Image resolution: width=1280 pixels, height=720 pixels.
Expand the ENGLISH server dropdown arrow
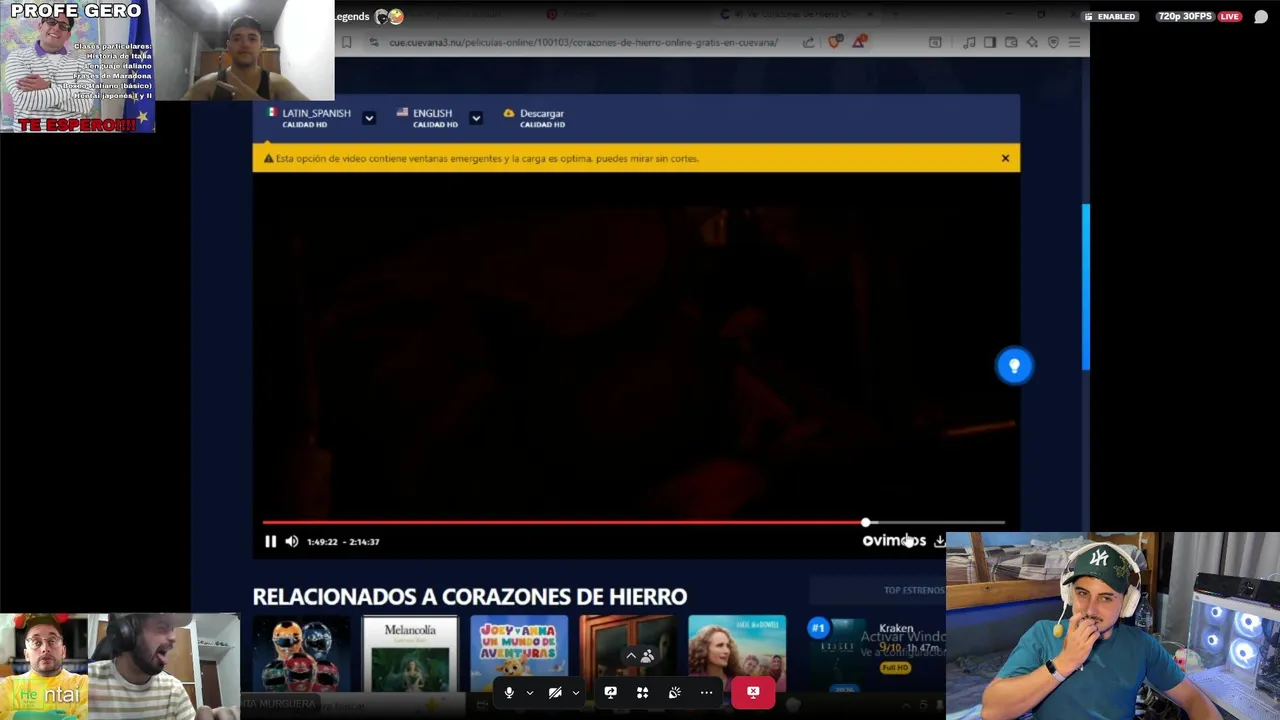click(476, 118)
